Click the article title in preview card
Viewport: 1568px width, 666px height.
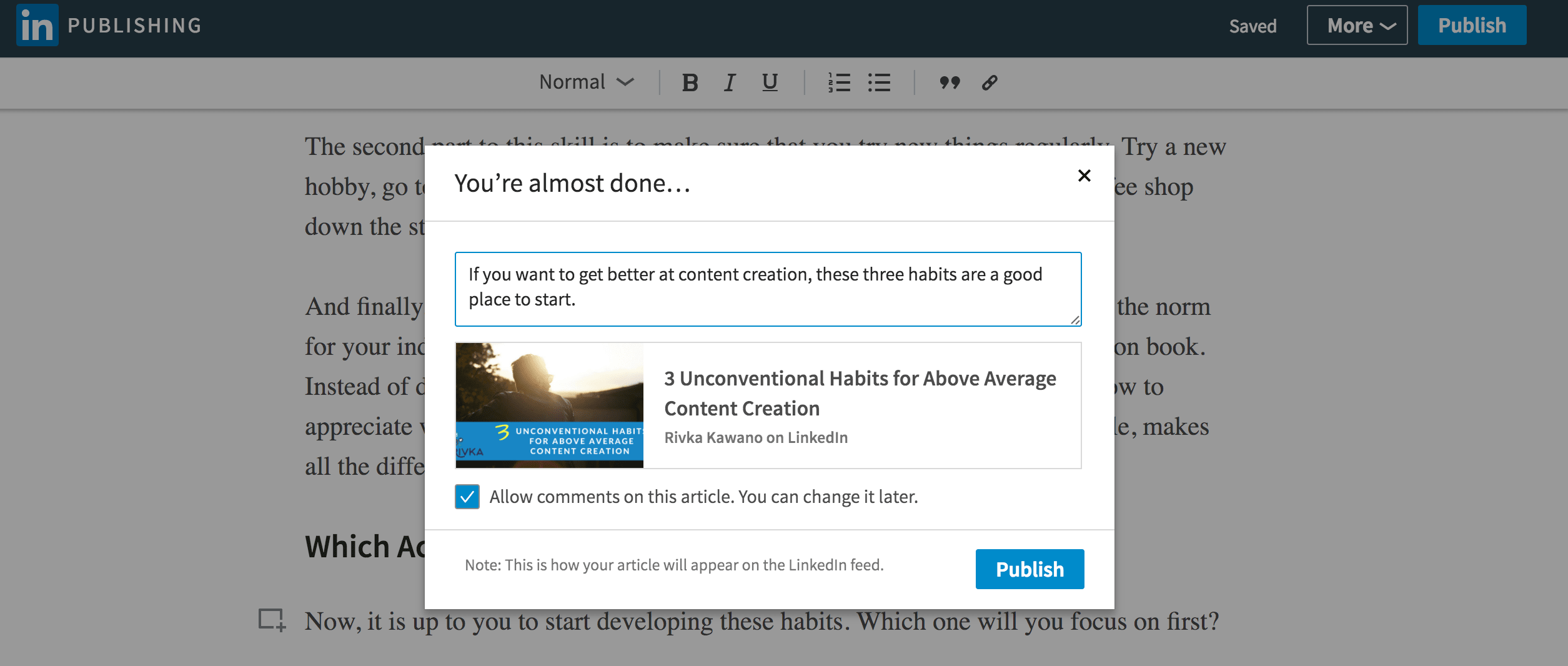[x=860, y=393]
